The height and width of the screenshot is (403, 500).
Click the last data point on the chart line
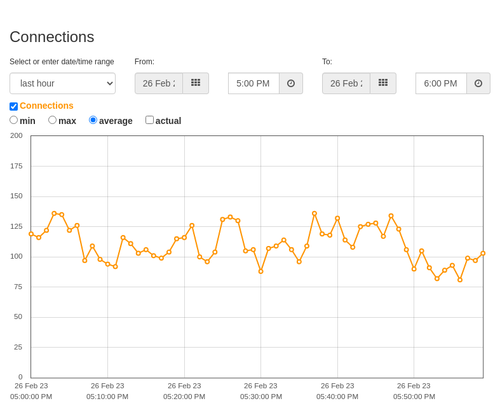click(483, 253)
